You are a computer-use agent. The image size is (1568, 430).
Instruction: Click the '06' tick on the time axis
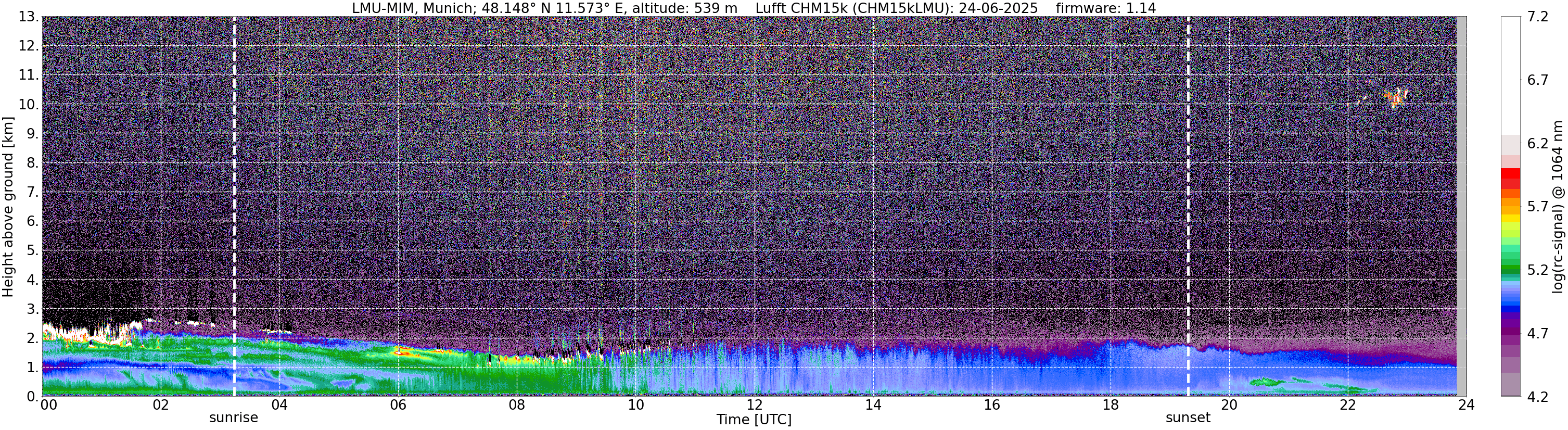398,405
